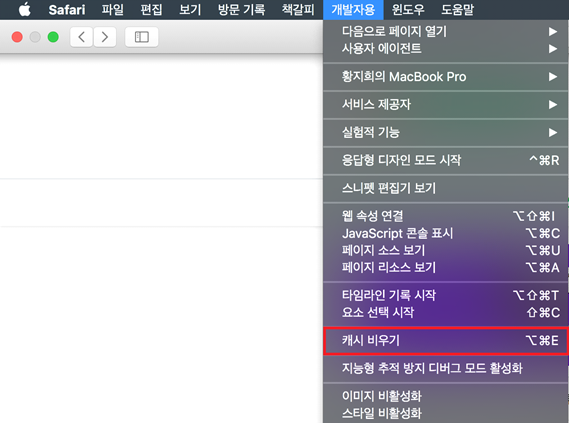Open 황지희의 MacBook Pro submenu
The height and width of the screenshot is (423, 569).
pos(445,77)
